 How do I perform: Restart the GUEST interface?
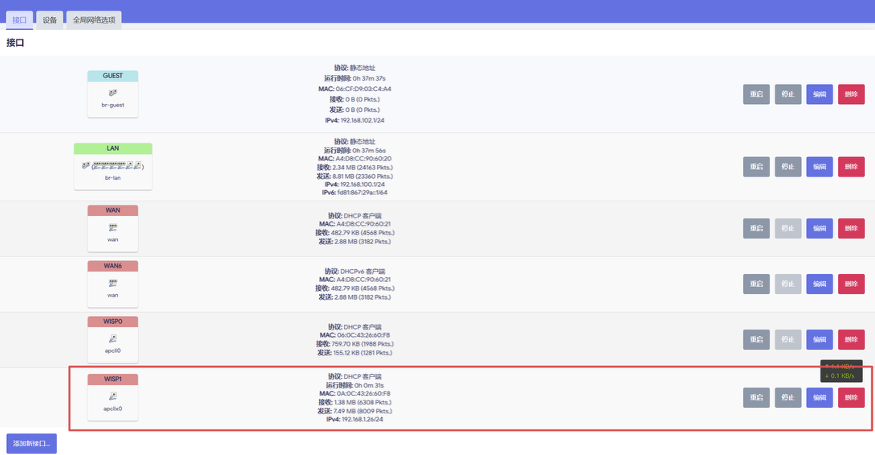coord(756,94)
